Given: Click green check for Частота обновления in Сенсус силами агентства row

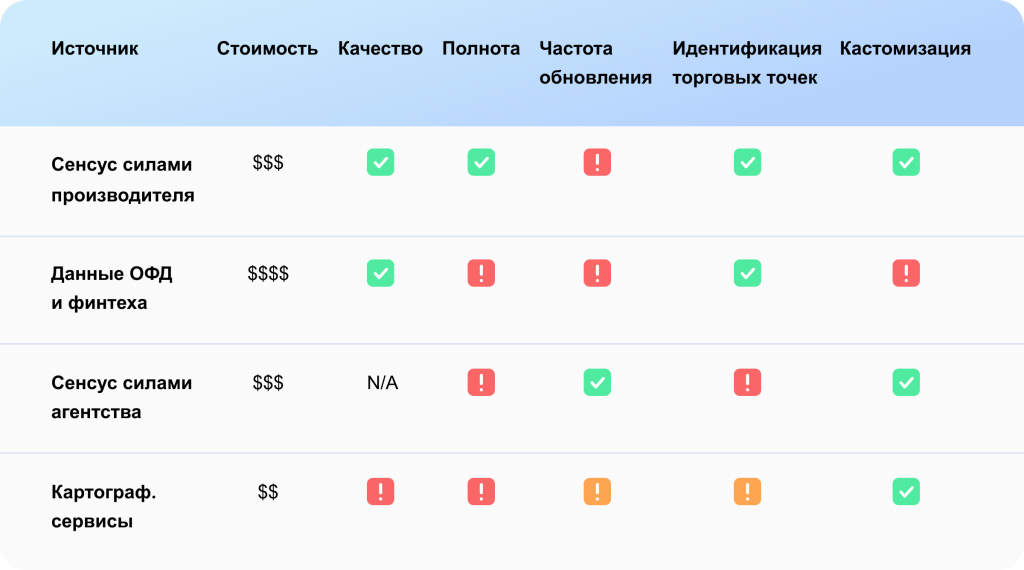Looking at the screenshot, I should coord(597,382).
